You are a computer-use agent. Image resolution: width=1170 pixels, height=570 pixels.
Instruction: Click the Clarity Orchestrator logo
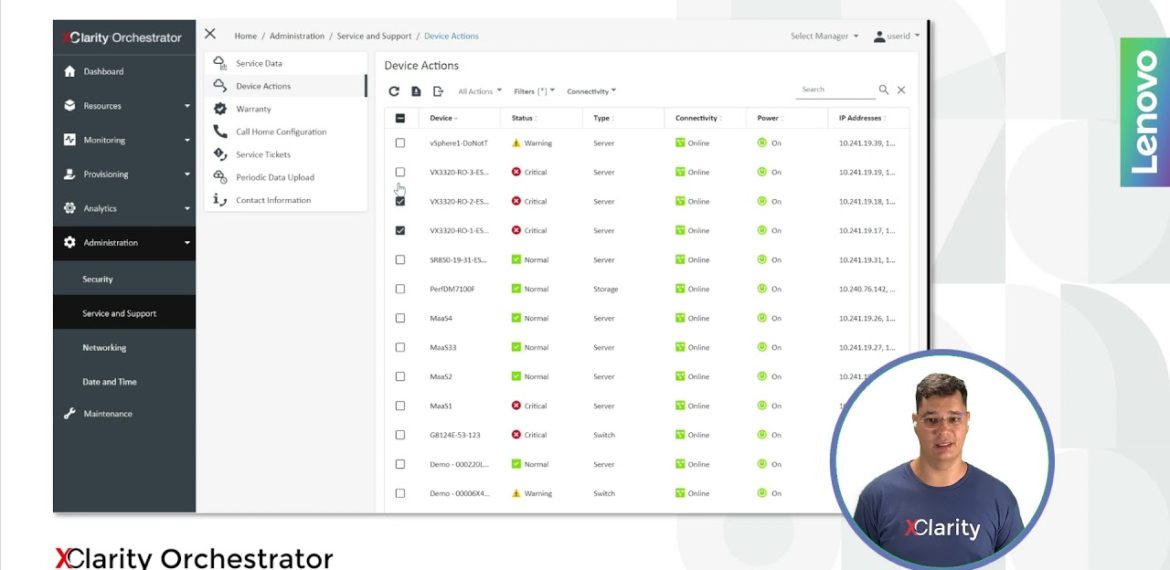point(123,37)
